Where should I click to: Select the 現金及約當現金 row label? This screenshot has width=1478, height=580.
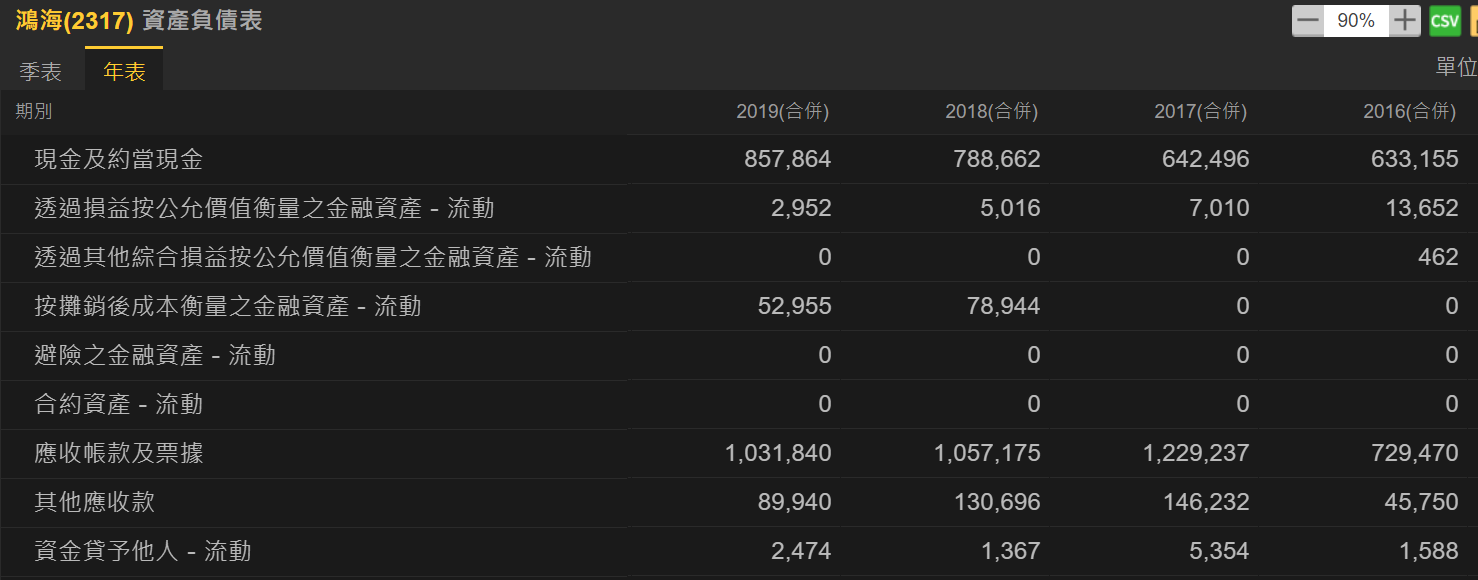tap(119, 159)
